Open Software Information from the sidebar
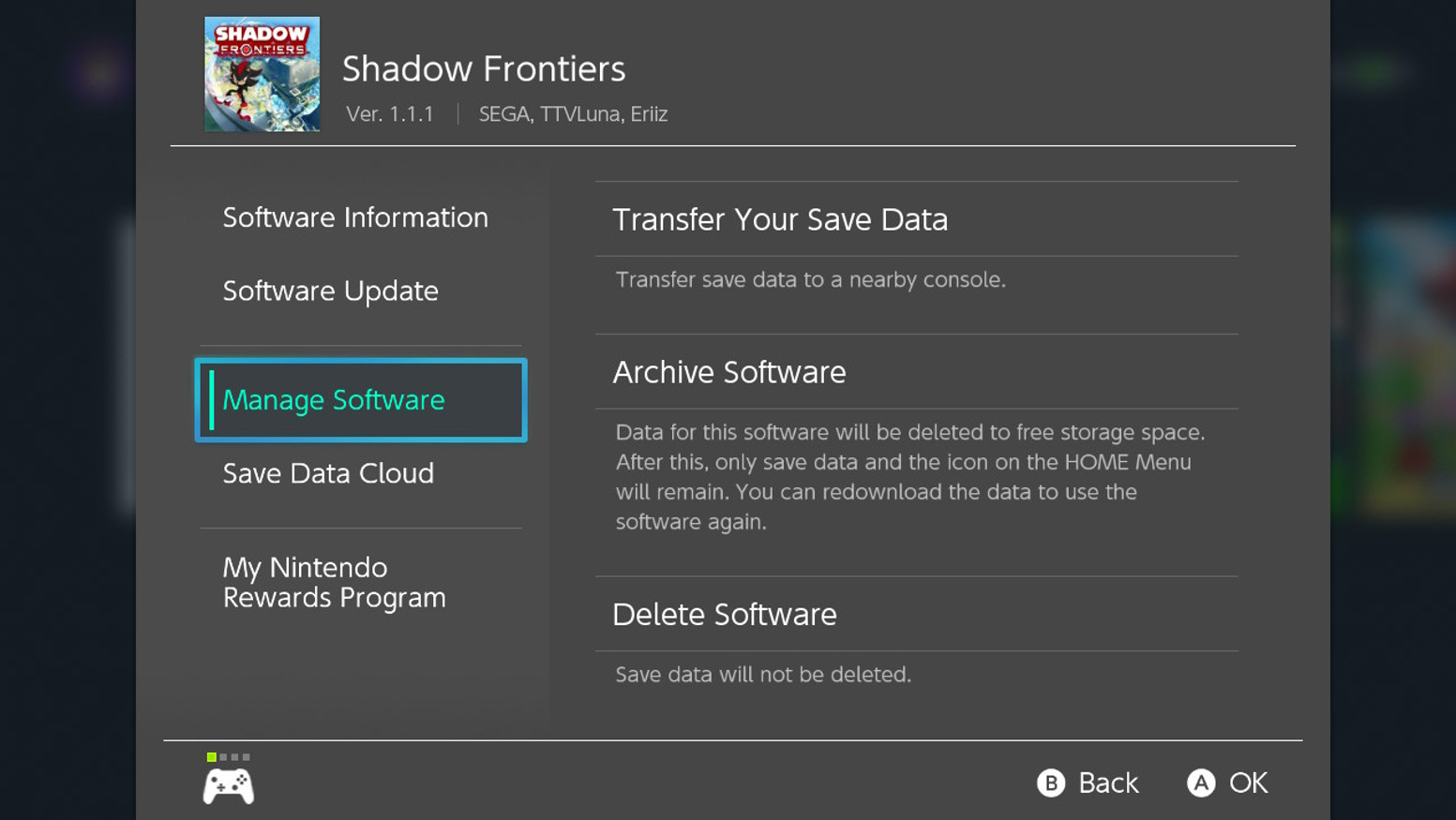 354,216
